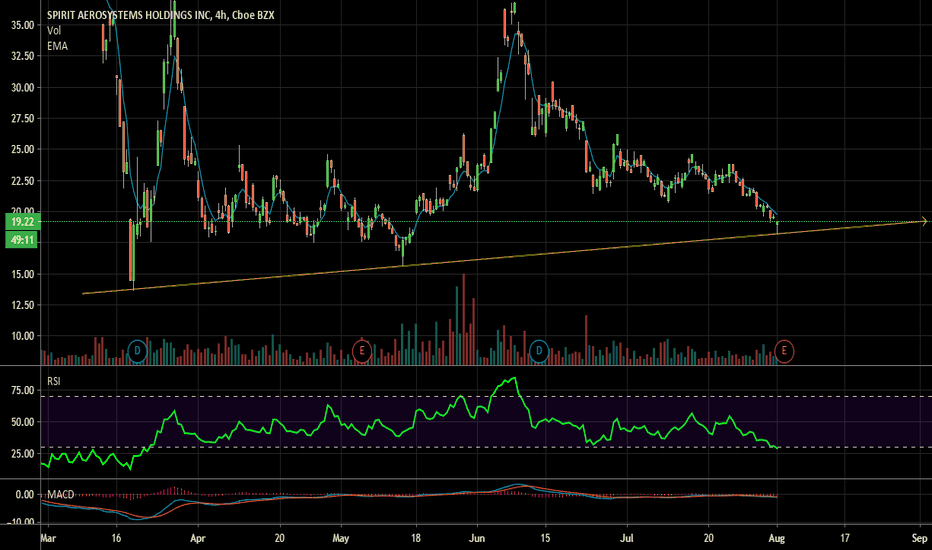Click the Jun label on time axis
Image resolution: width=932 pixels, height=550 pixels.
477,538
